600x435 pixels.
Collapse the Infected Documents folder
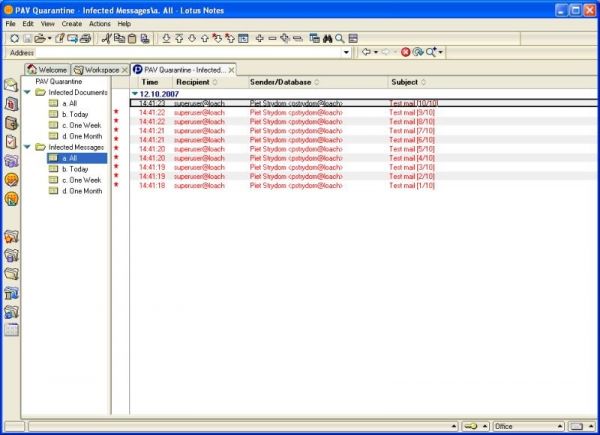[x=28, y=92]
